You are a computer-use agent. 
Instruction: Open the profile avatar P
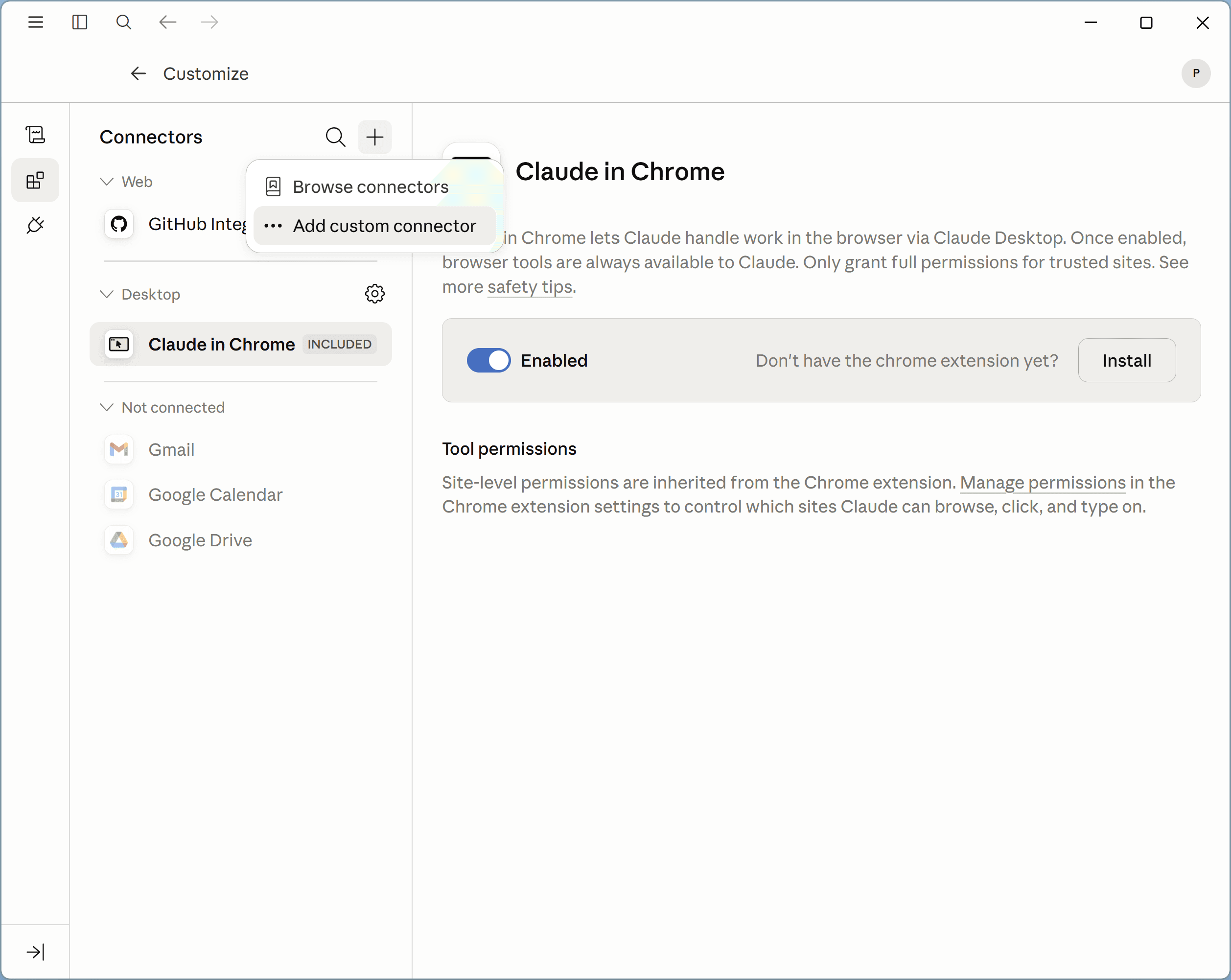coord(1196,73)
